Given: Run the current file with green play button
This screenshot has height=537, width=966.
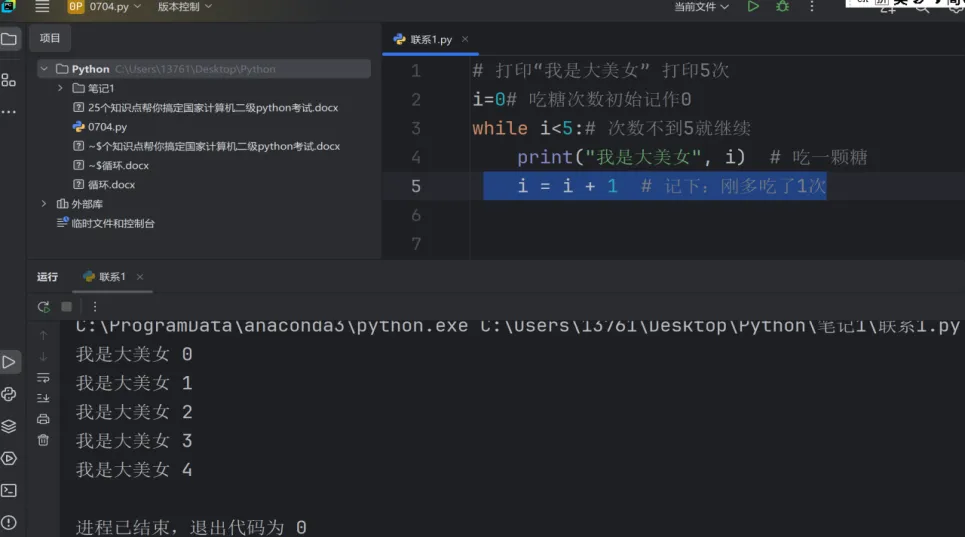Looking at the screenshot, I should click(753, 7).
